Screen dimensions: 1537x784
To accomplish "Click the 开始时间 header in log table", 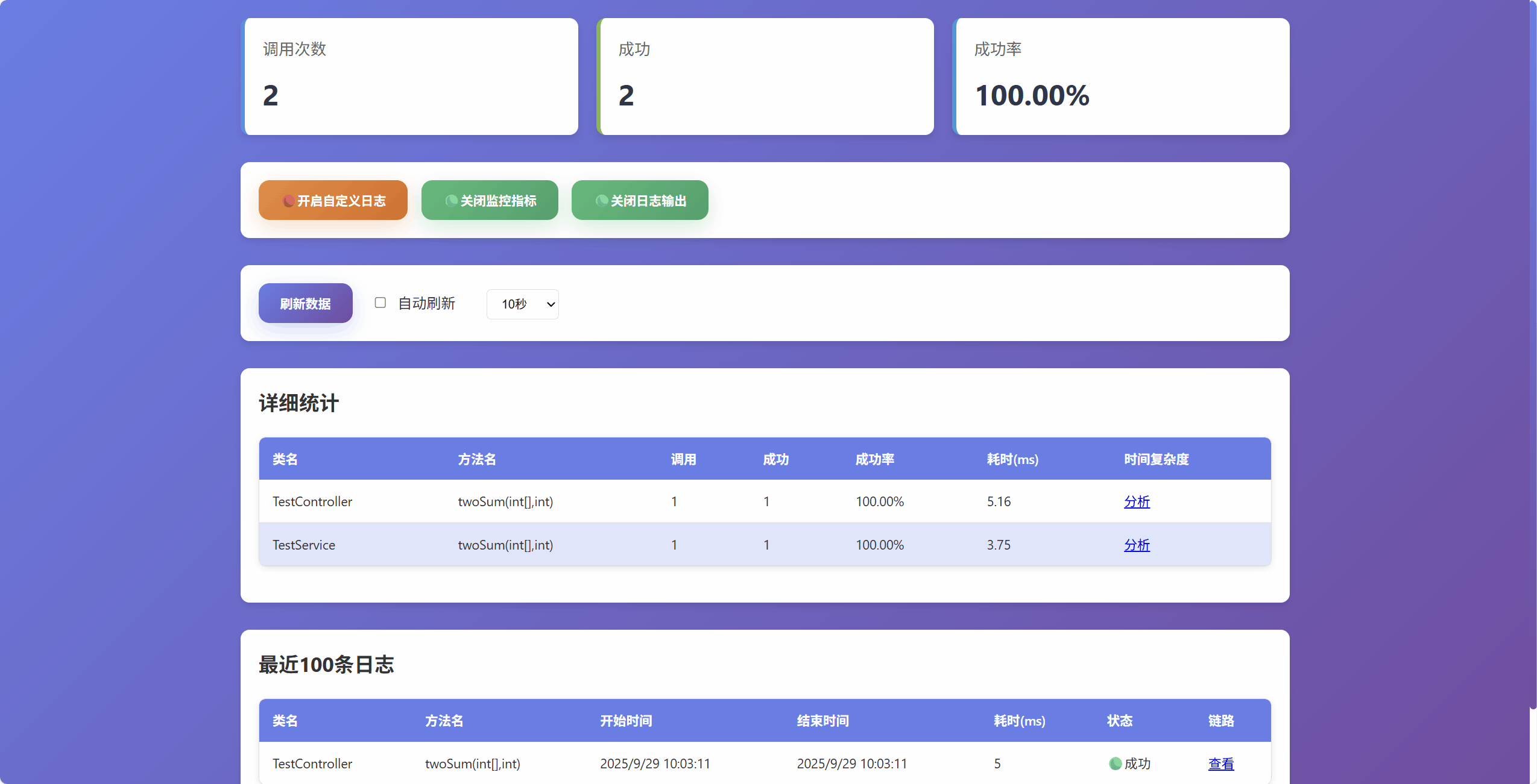I will (625, 721).
